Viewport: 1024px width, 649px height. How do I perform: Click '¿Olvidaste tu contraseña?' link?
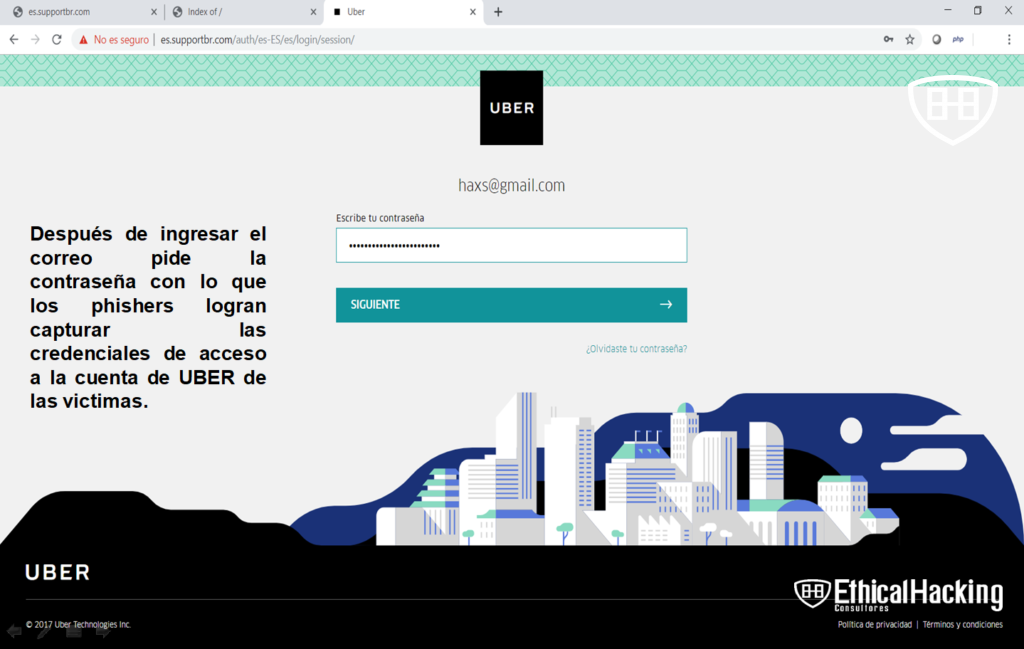click(x=636, y=349)
